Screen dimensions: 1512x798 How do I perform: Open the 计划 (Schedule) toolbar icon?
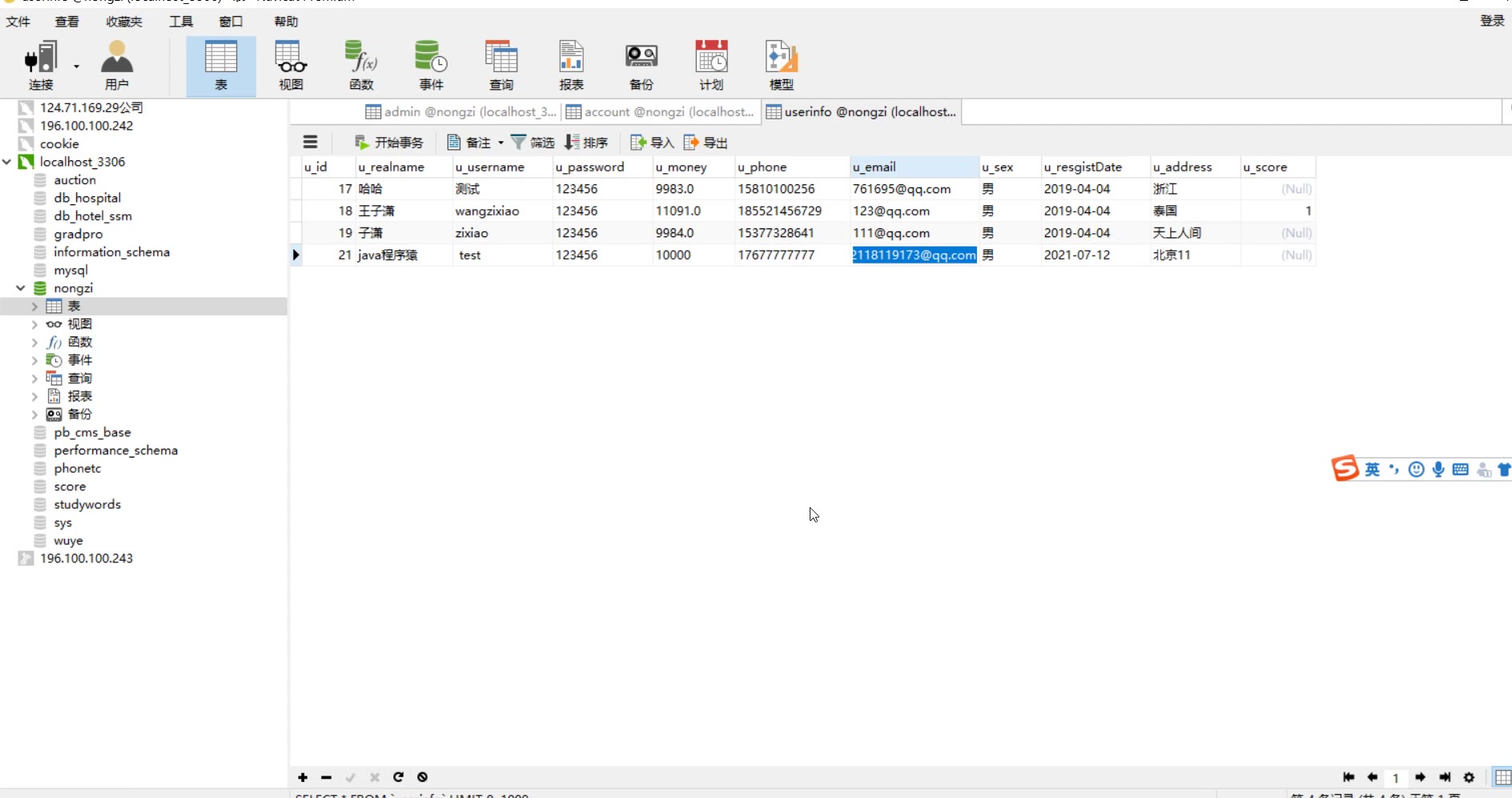(x=711, y=66)
